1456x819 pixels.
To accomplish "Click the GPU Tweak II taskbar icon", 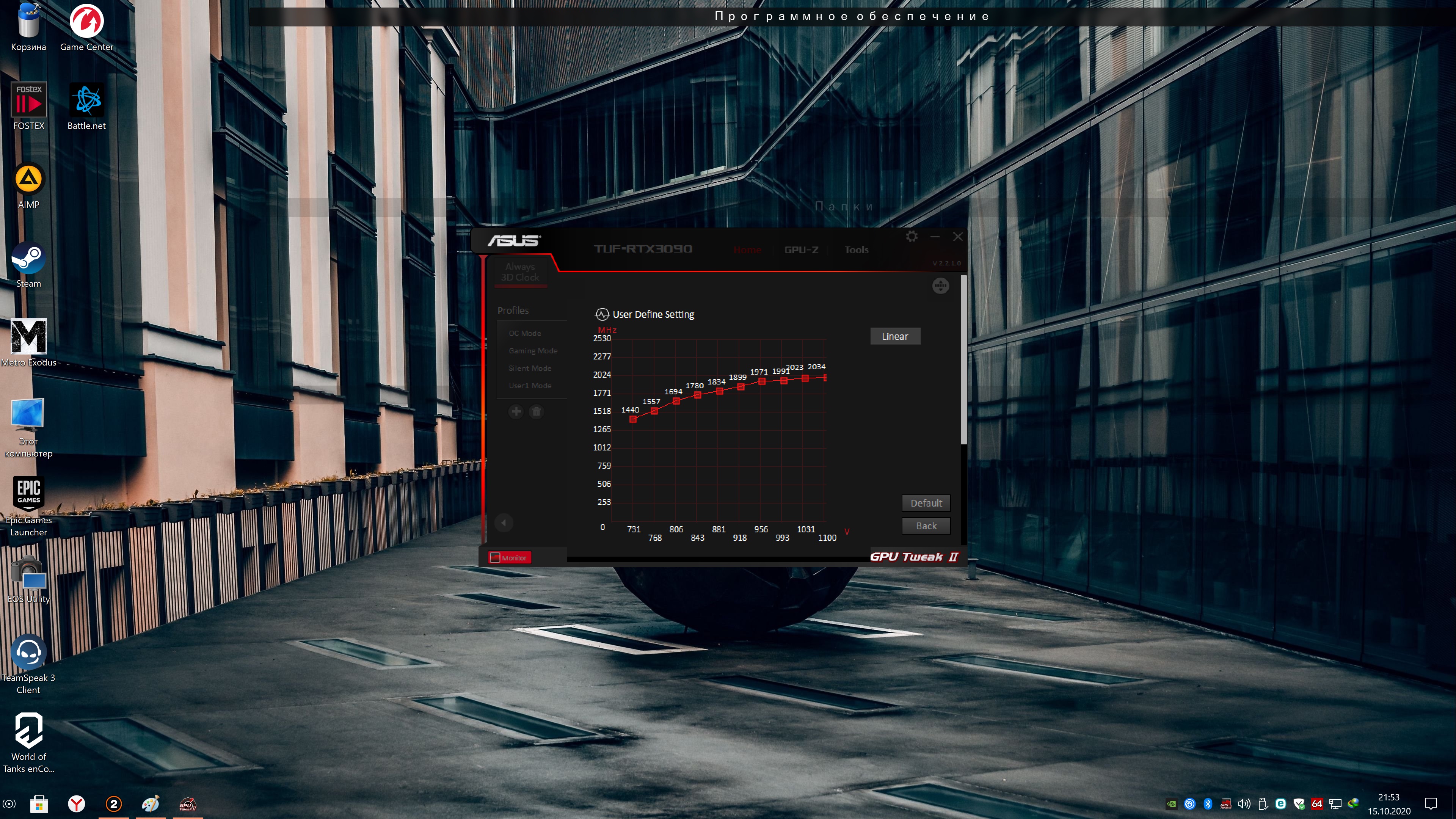I will tap(187, 804).
